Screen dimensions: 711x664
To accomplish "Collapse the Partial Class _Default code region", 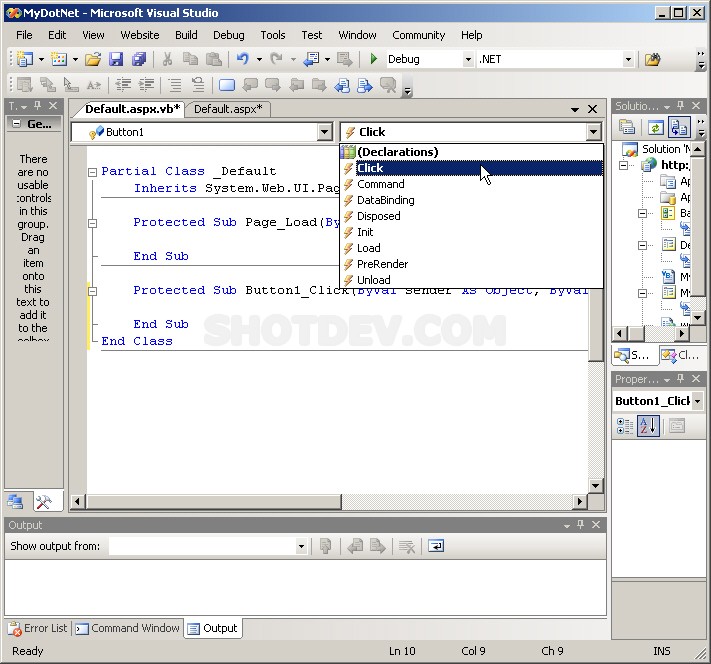I will 93,171.
